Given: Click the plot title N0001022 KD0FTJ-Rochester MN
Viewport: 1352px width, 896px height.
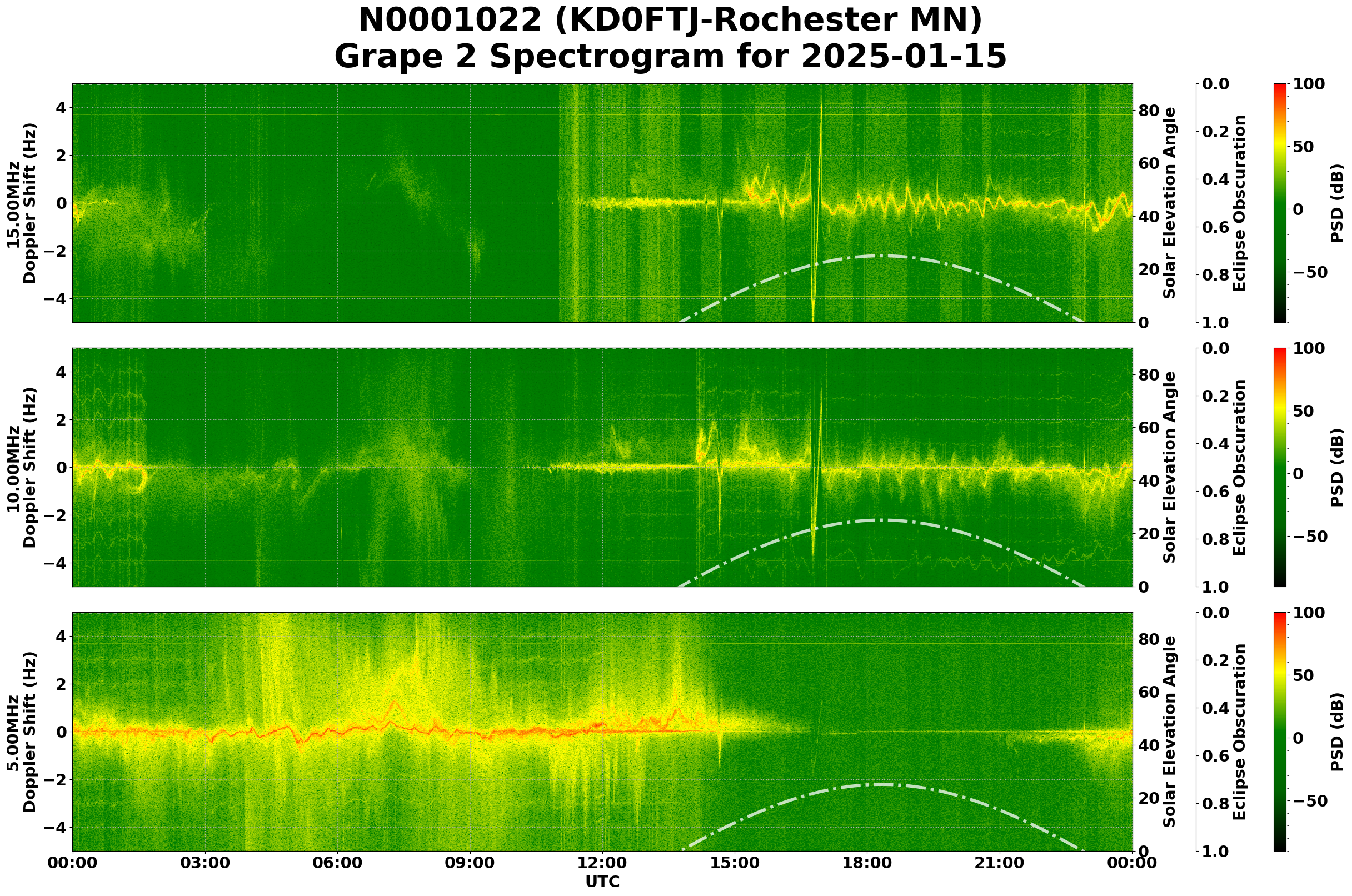Looking at the screenshot, I should [670, 21].
